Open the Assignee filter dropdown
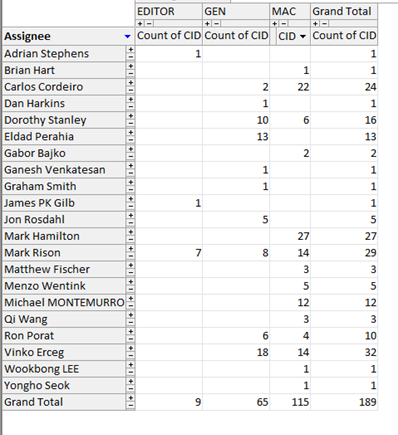Image resolution: width=398 pixels, height=435 pixels. (x=127, y=36)
